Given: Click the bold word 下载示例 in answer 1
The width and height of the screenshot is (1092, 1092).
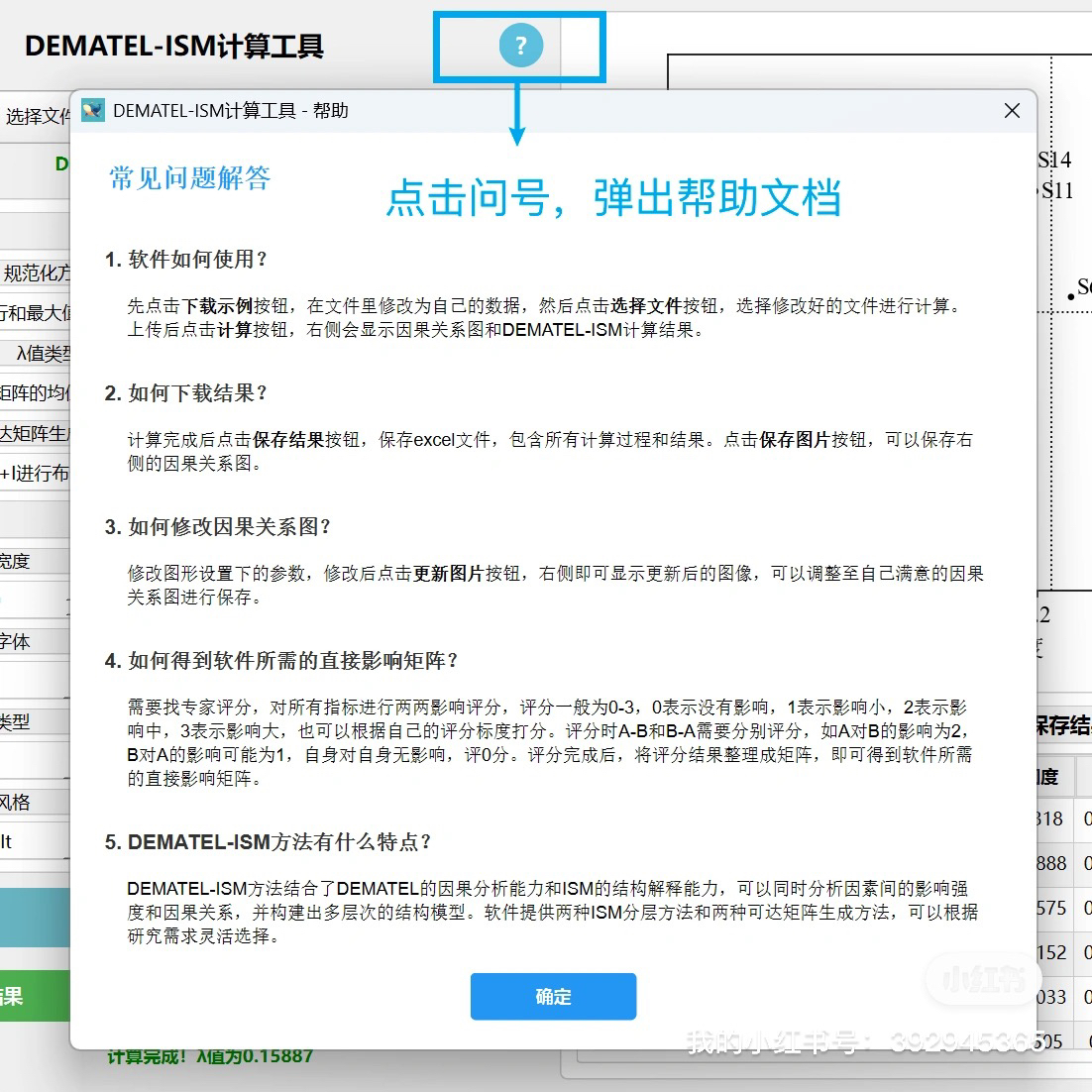Looking at the screenshot, I should pos(217,306).
